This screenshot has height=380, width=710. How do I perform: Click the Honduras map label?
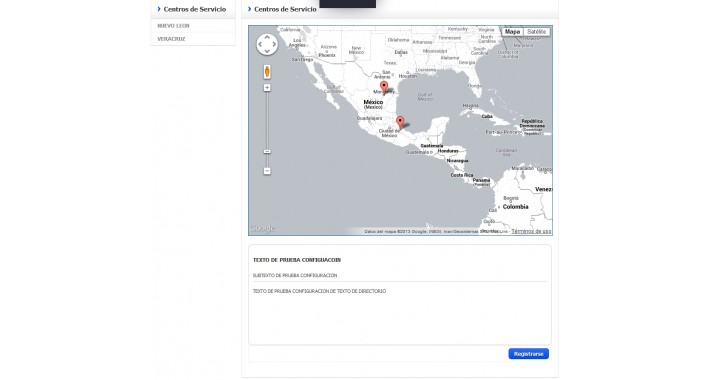[448, 151]
